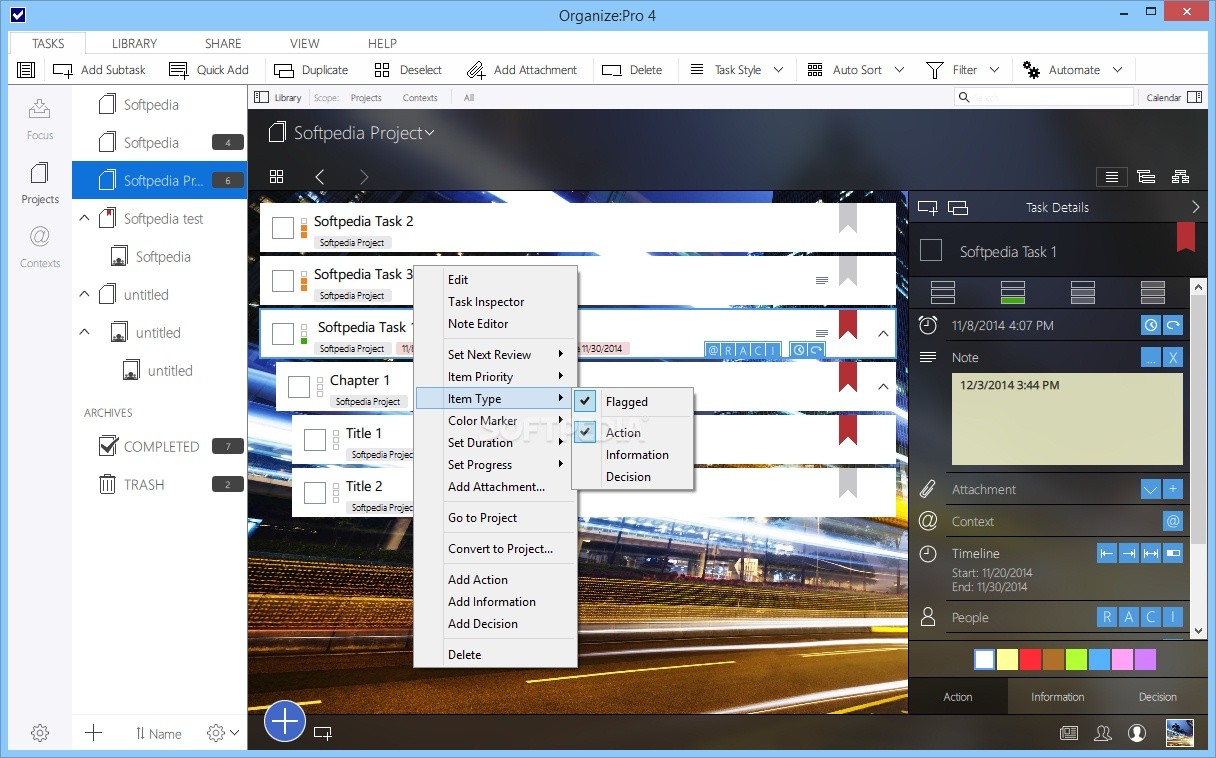Set timeline end with second arrow button
1216x758 pixels.
[1129, 553]
